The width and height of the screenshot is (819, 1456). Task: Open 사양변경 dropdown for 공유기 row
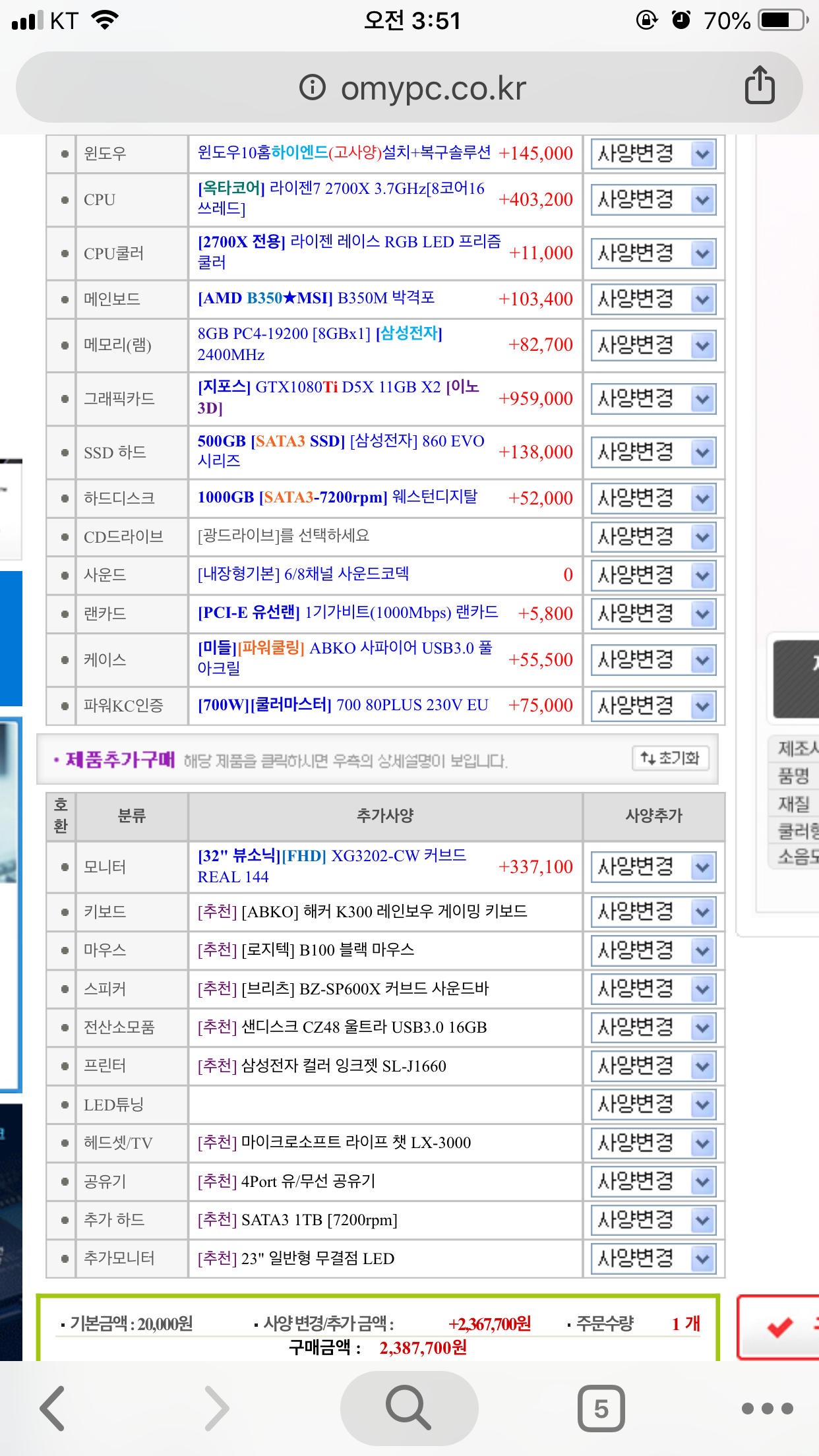[653, 1182]
